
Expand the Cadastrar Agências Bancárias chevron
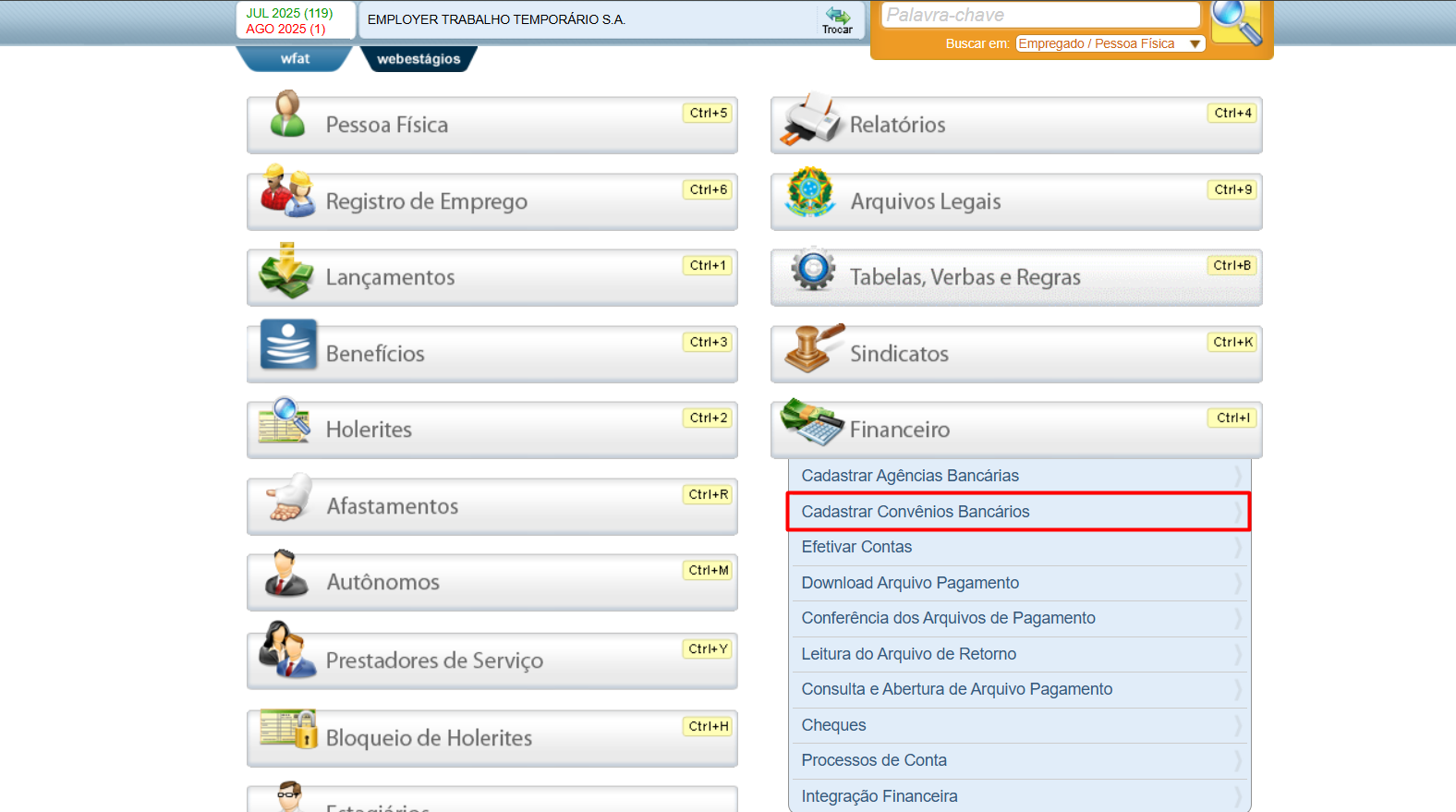click(1238, 476)
